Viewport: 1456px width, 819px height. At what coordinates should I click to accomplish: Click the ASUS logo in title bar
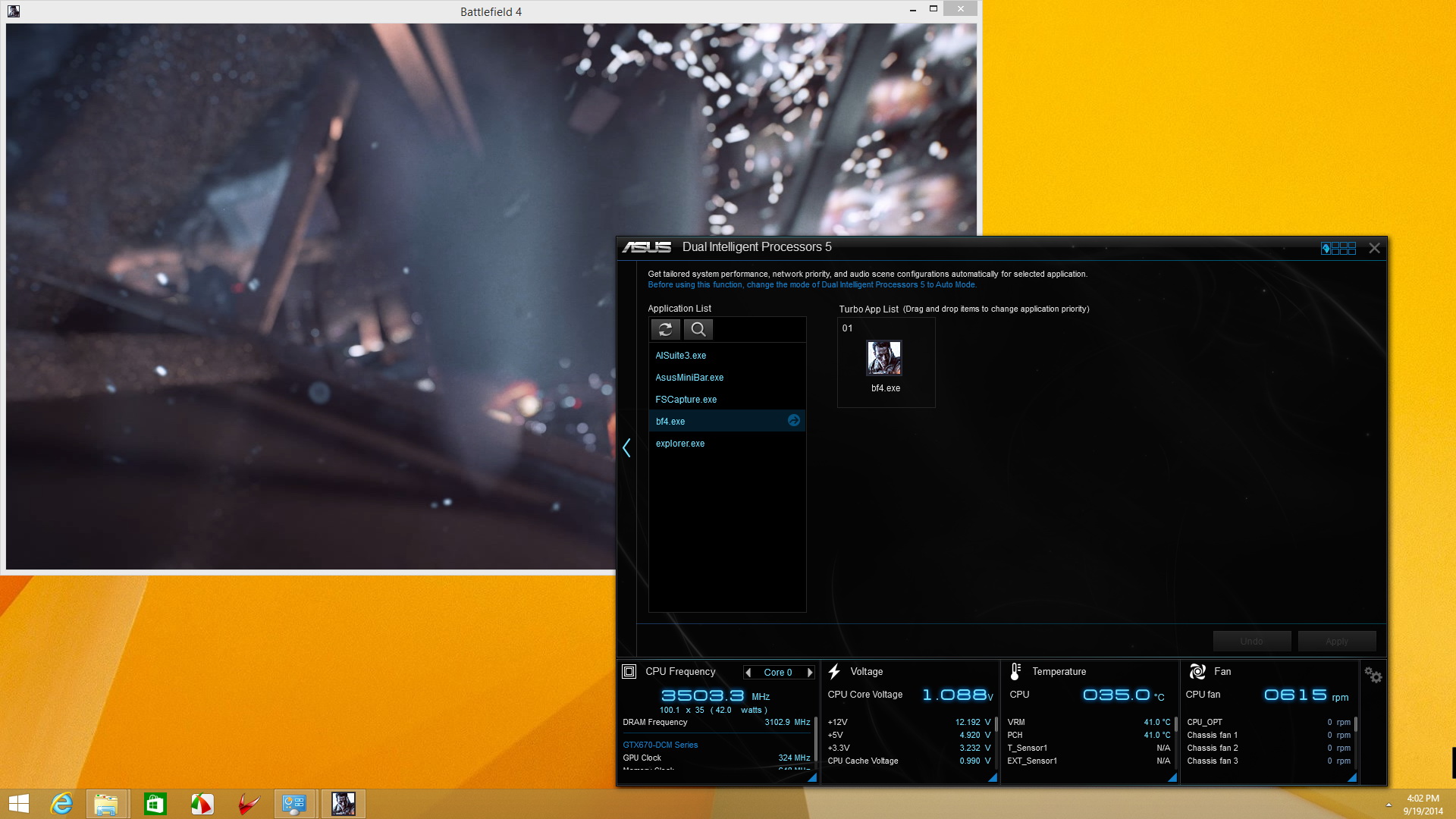click(x=647, y=247)
